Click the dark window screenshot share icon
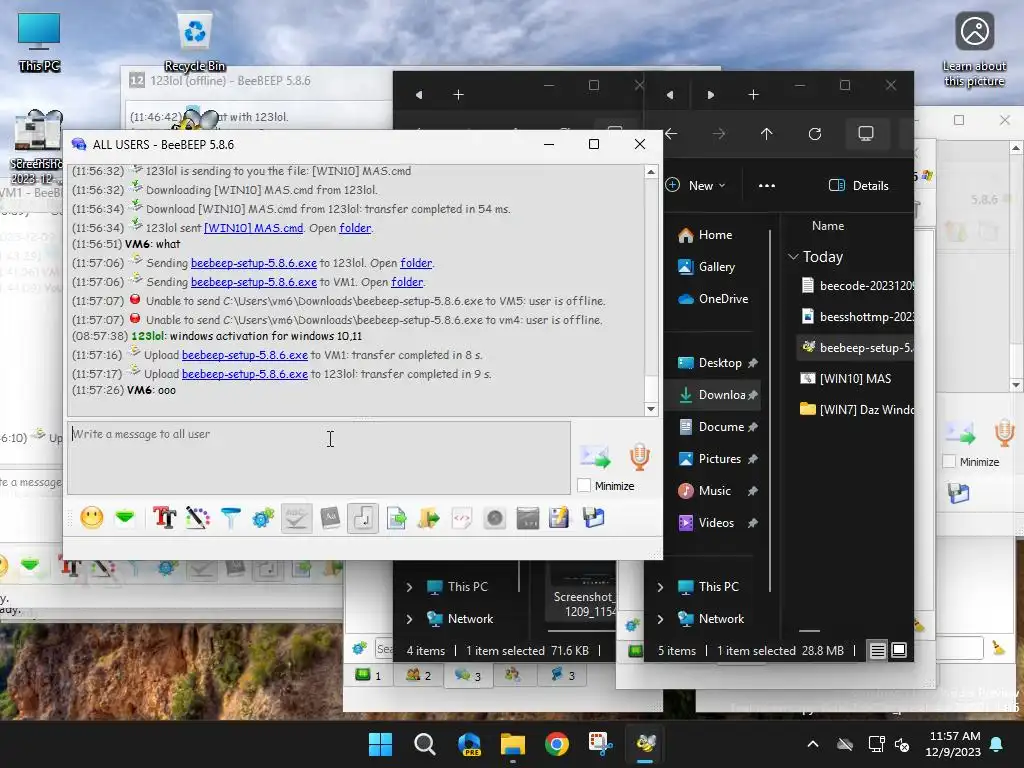Image resolution: width=1024 pixels, height=768 pixels. point(528,518)
